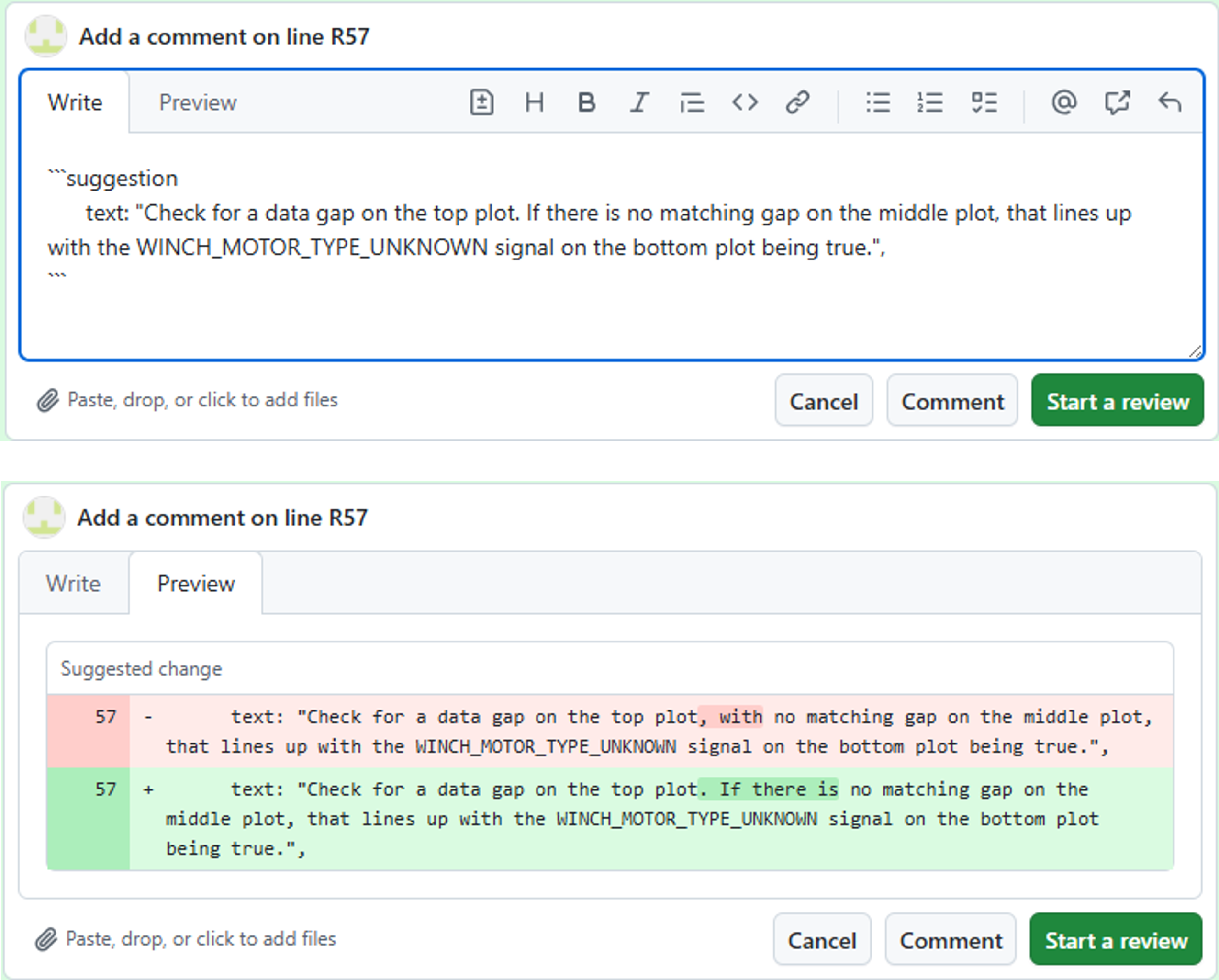Reference an issue with the cross-reference icon

tap(1117, 102)
